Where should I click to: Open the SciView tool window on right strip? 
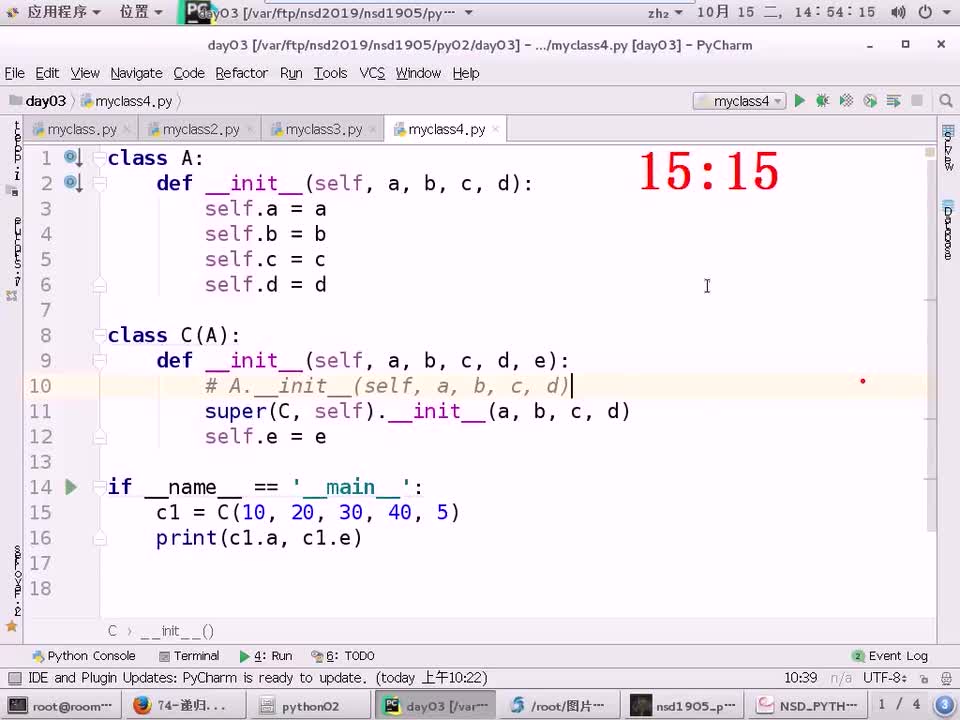(948, 147)
